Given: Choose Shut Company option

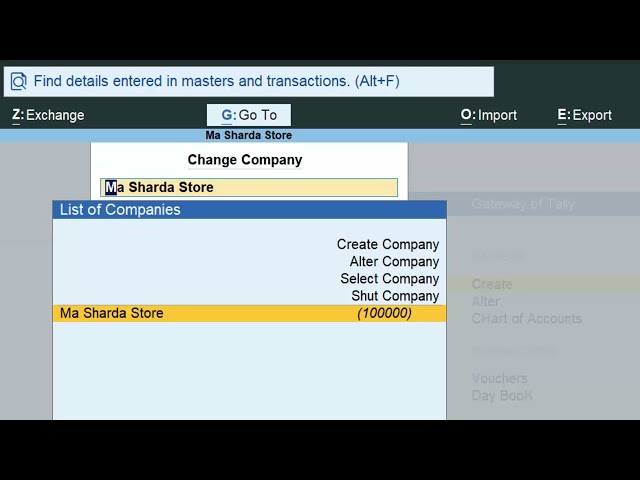Looking at the screenshot, I should pyautogui.click(x=395, y=296).
